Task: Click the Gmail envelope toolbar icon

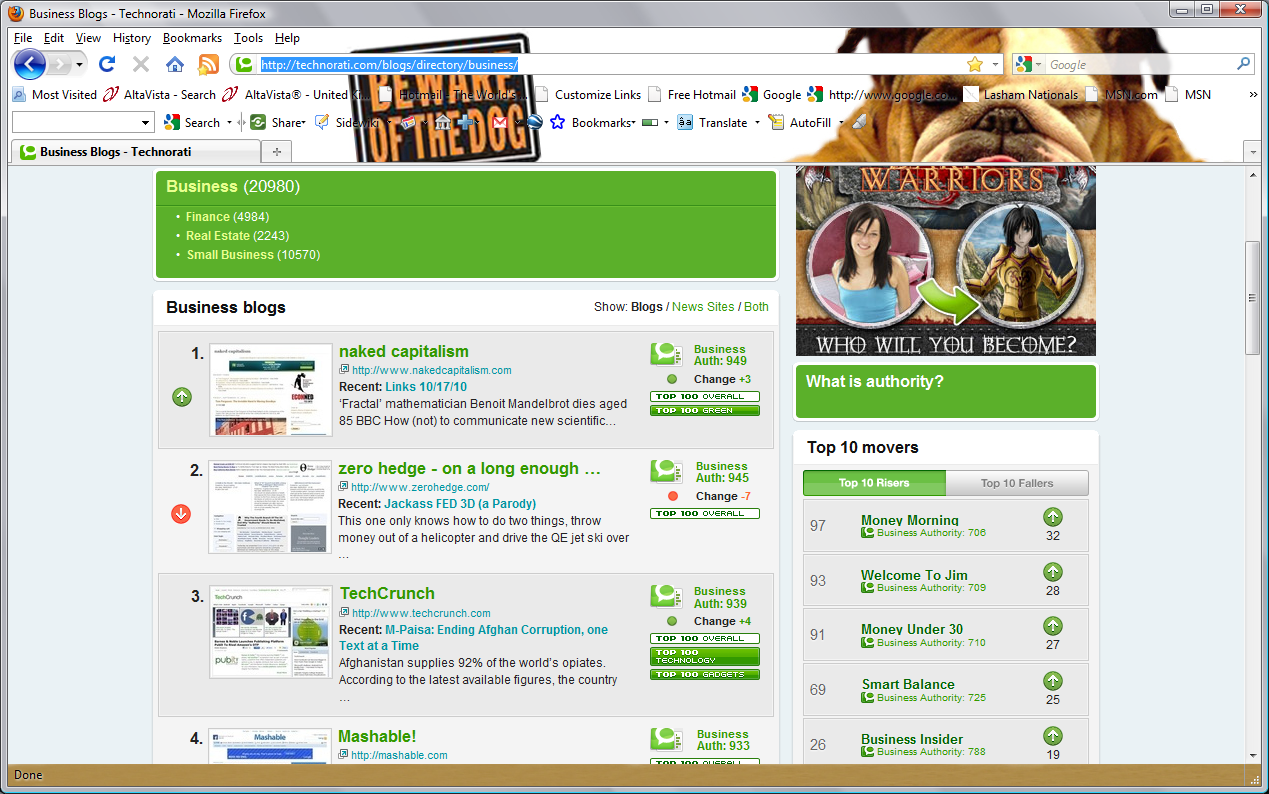Action: point(500,122)
